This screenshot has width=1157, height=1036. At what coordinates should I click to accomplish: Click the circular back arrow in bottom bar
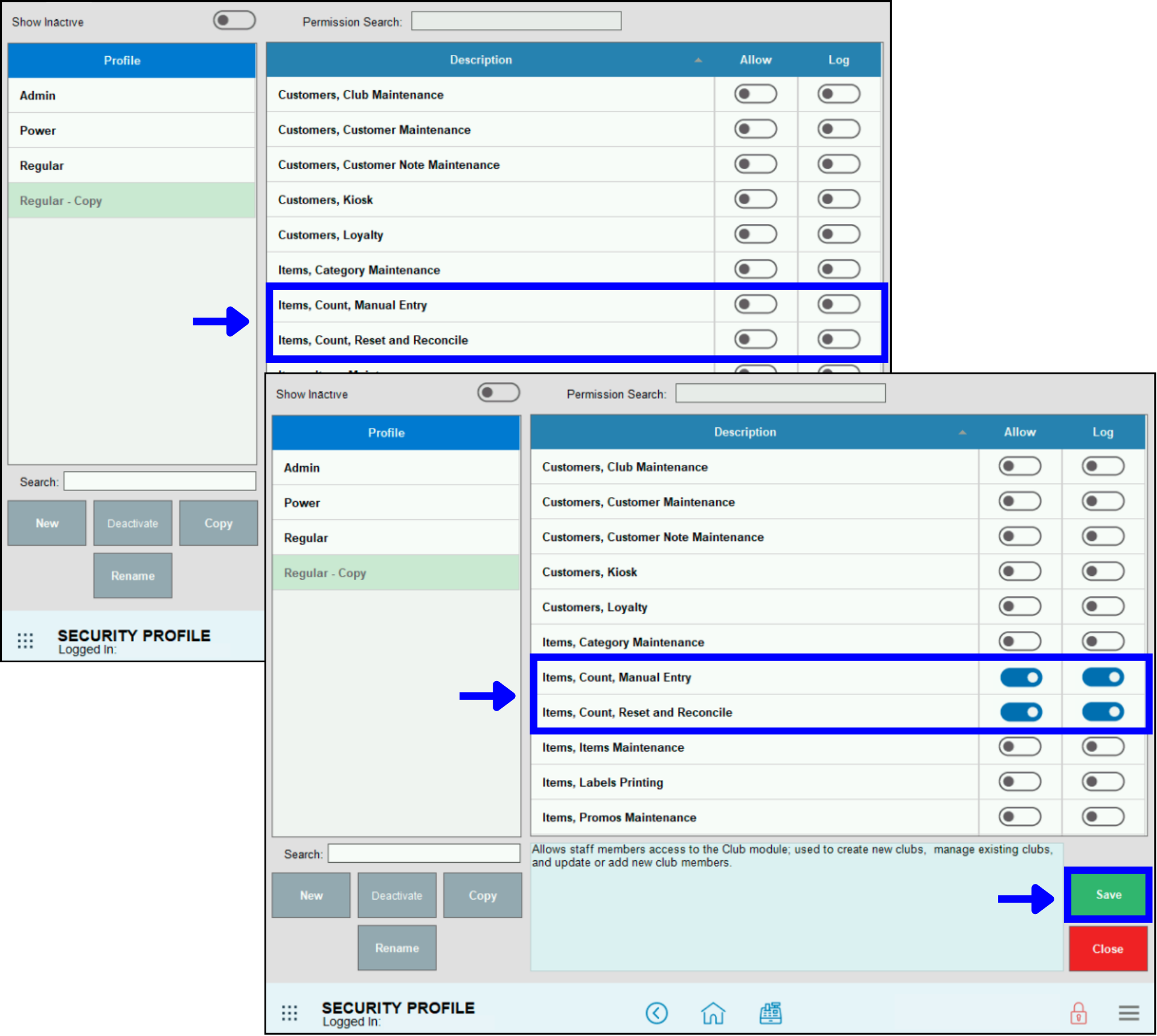click(x=657, y=1013)
